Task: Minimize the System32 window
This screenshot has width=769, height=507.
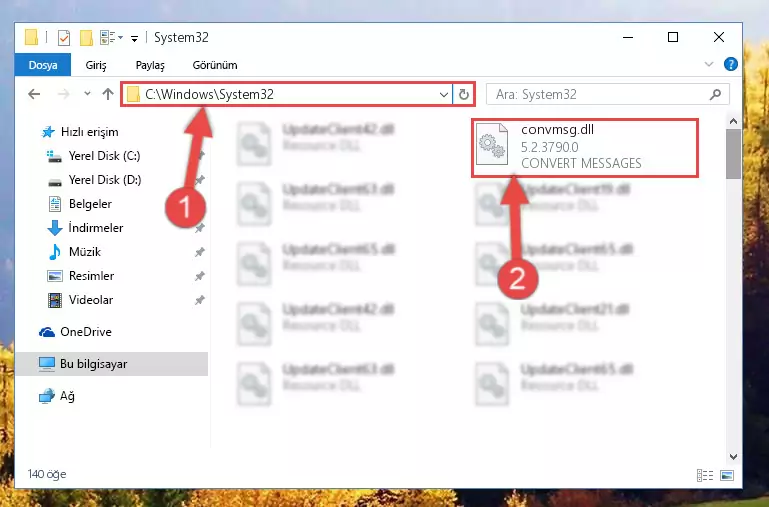Action: pyautogui.click(x=628, y=37)
